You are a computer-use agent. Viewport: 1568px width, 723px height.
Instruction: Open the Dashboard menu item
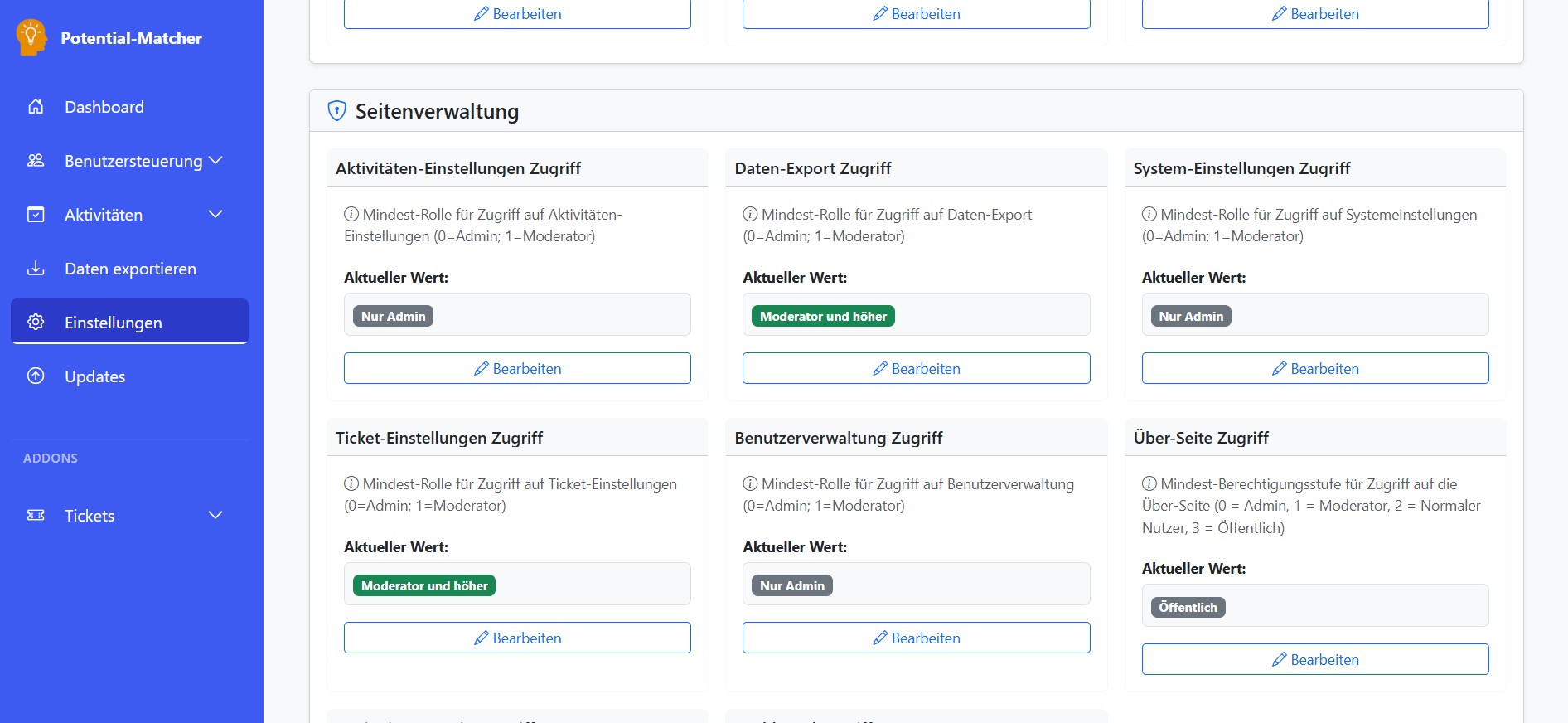pyautogui.click(x=104, y=107)
